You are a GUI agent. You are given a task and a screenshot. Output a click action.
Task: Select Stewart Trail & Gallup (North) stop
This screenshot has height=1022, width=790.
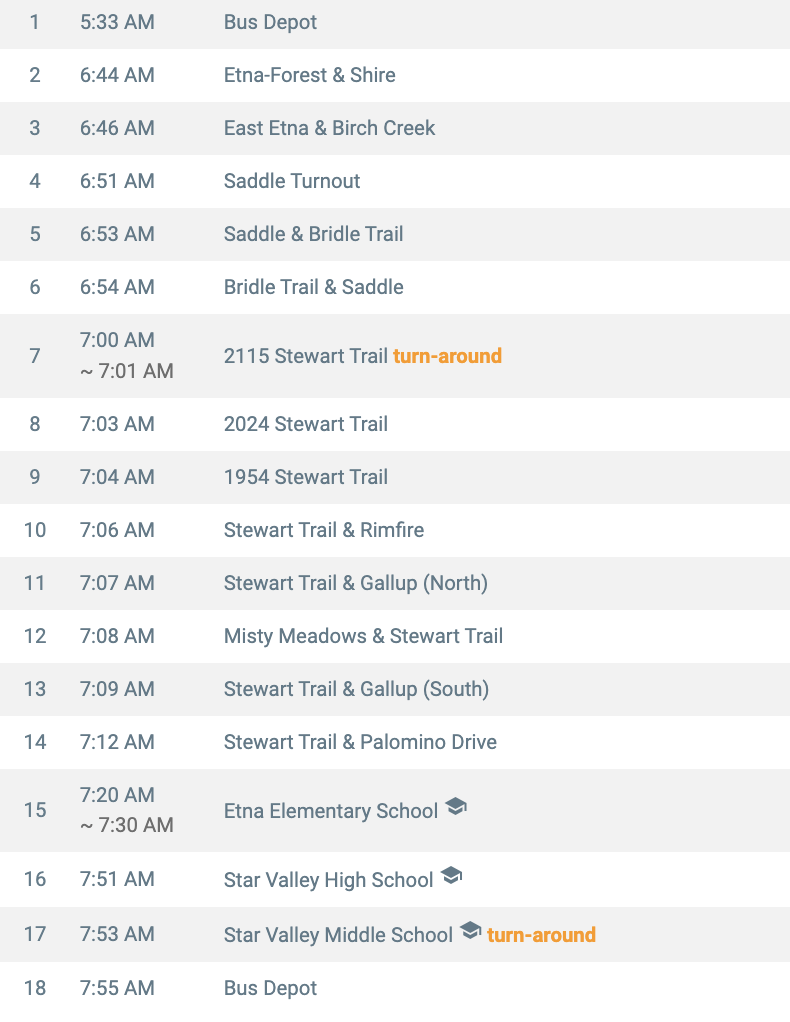355,583
